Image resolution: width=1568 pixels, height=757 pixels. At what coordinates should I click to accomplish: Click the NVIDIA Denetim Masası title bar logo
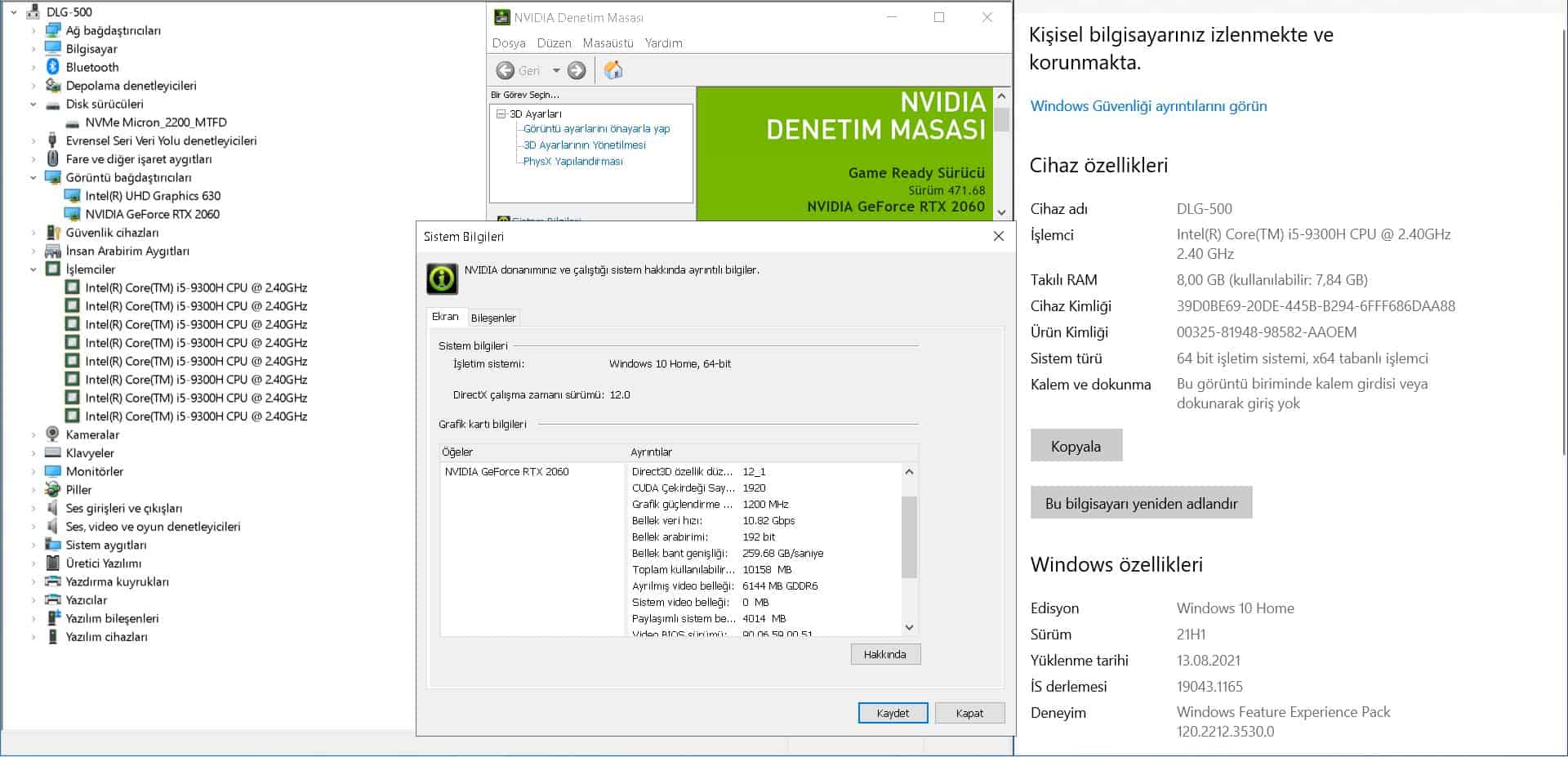coord(501,17)
